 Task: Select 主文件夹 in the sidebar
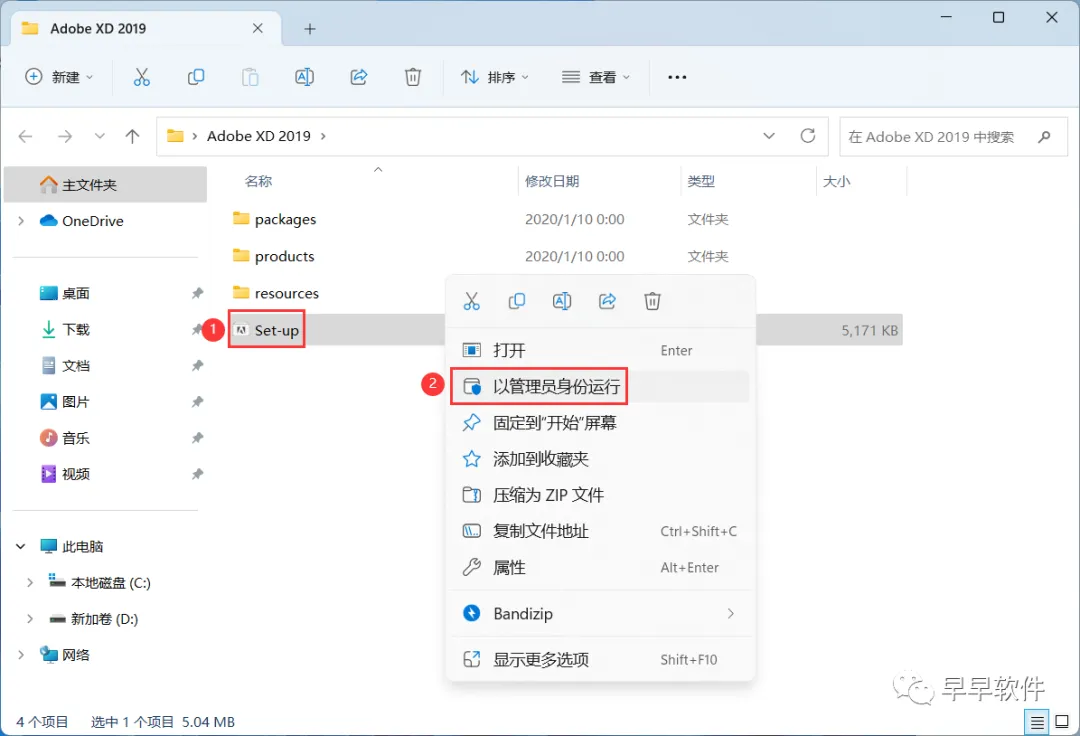(x=105, y=185)
